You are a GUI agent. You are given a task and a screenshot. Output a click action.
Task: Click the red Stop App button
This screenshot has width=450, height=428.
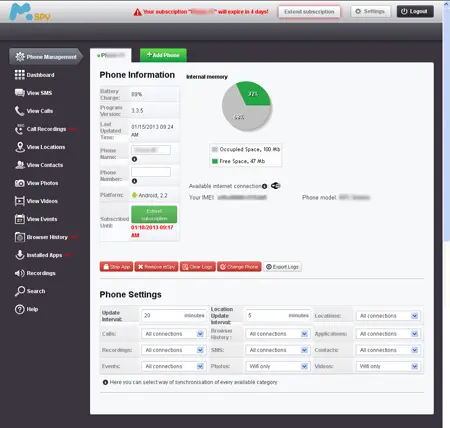[x=116, y=267]
